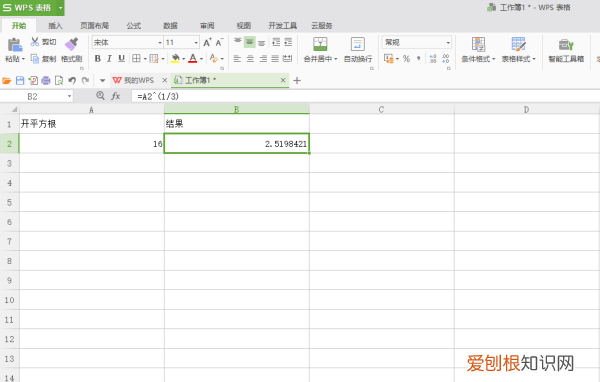This screenshot has height=382, width=600.
Task: Click the fx insert function icon
Action: (116, 96)
